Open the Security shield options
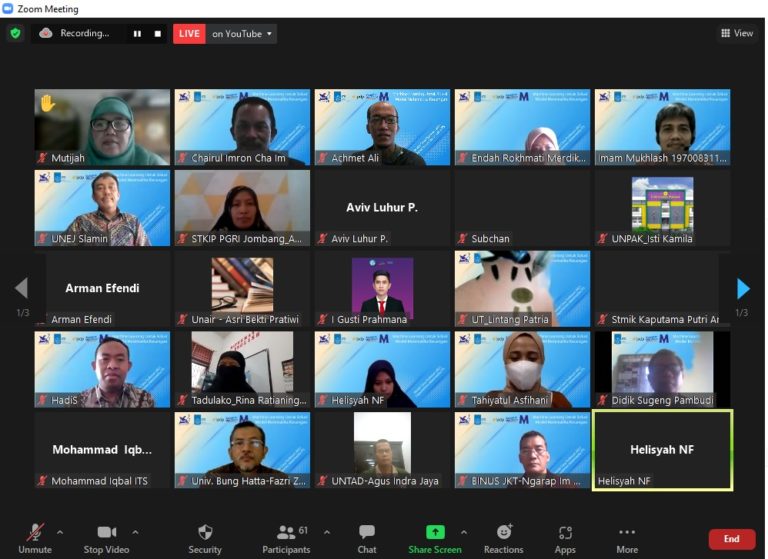The height and width of the screenshot is (559, 768). 205,538
